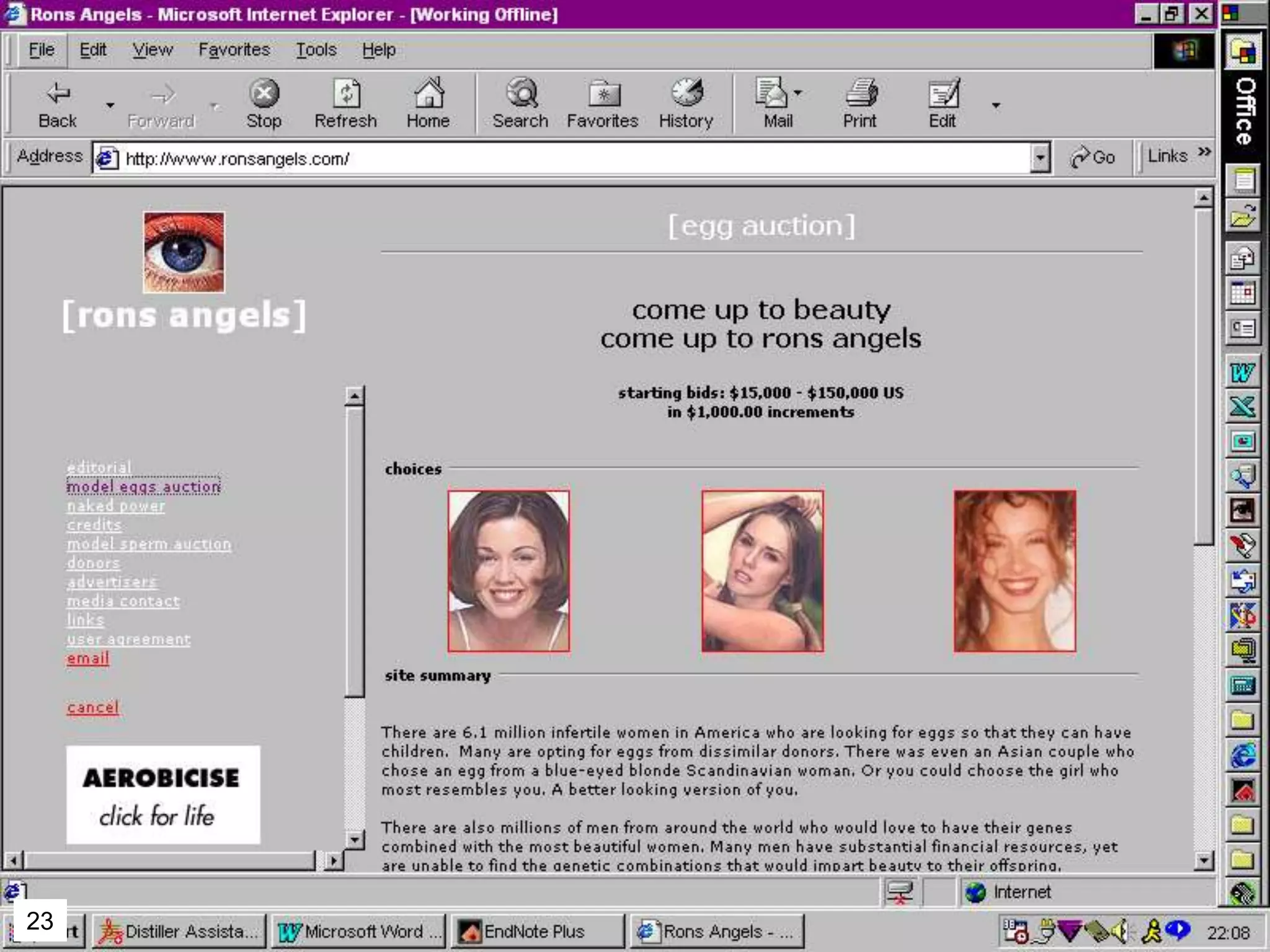
Task: Follow the model sperm auction link
Action: [149, 544]
